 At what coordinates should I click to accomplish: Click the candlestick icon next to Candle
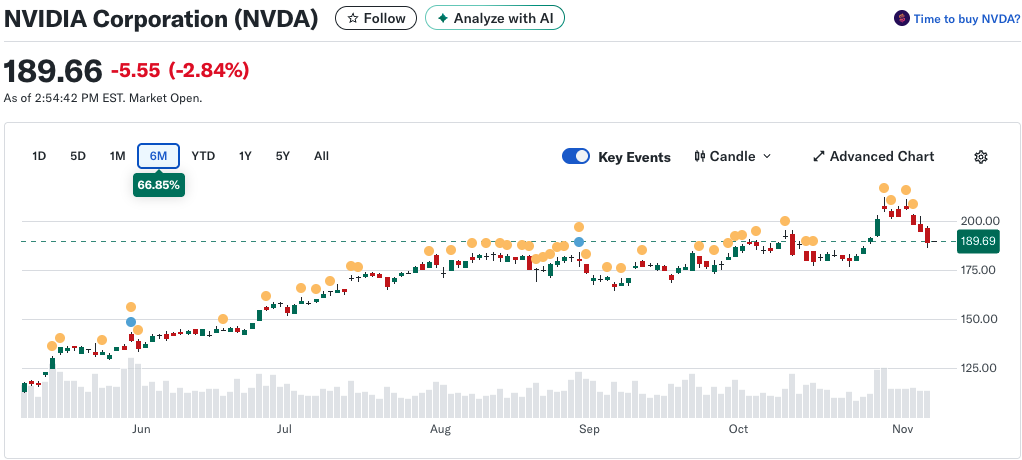(x=700, y=156)
